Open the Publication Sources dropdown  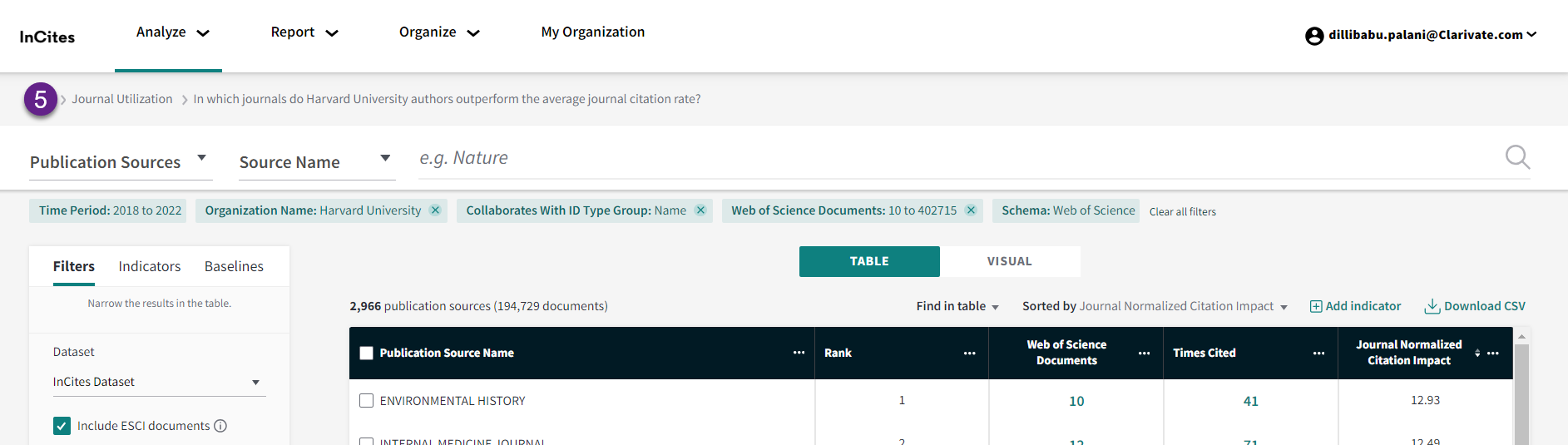pos(121,161)
